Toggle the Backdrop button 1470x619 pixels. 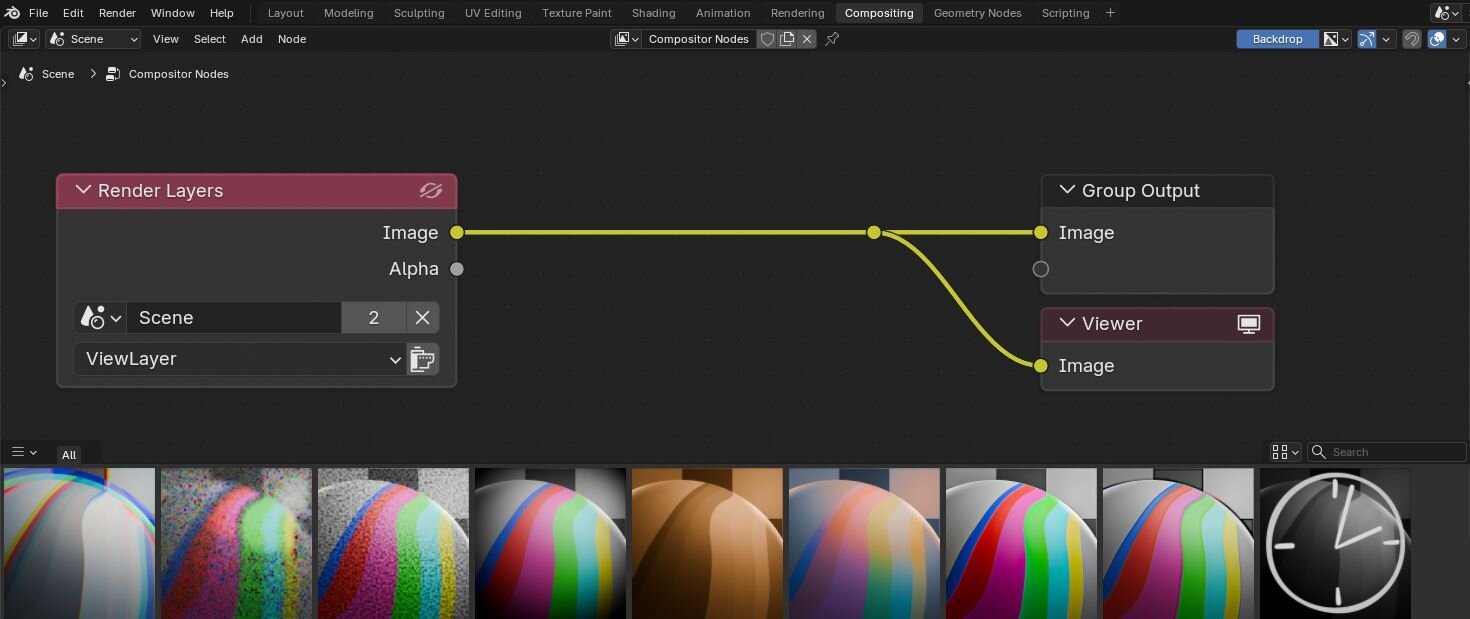(1277, 39)
